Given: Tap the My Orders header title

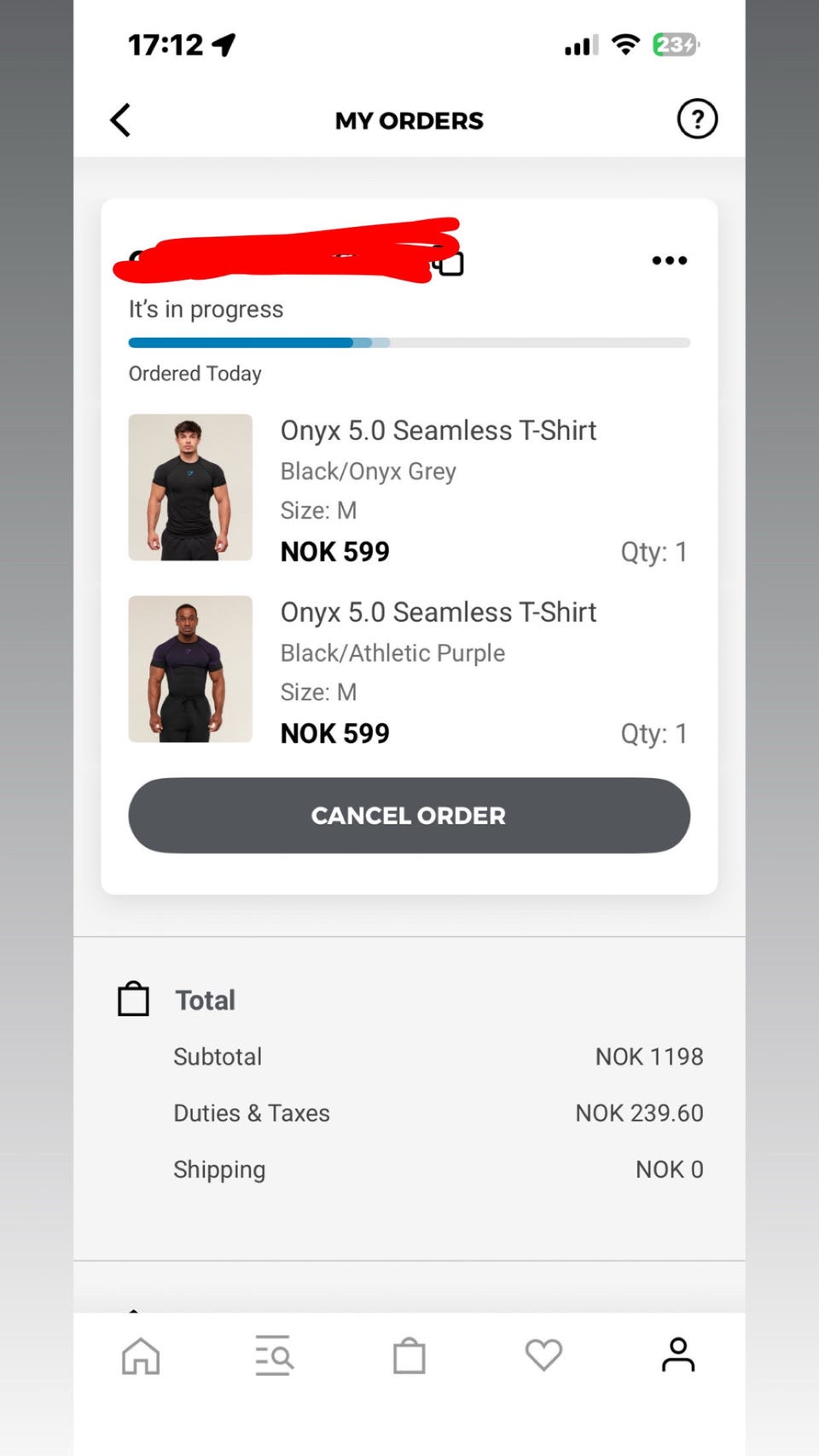Looking at the screenshot, I should pyautogui.click(x=409, y=120).
